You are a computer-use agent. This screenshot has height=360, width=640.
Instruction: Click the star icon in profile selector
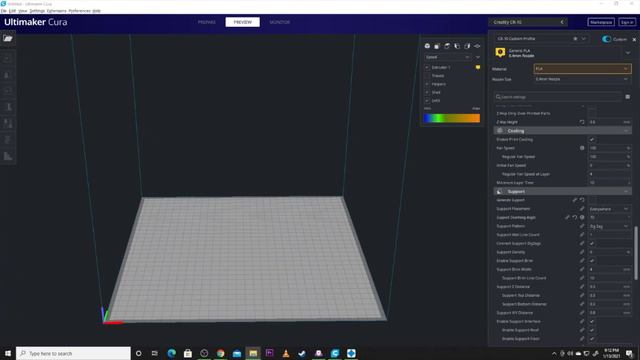click(575, 39)
